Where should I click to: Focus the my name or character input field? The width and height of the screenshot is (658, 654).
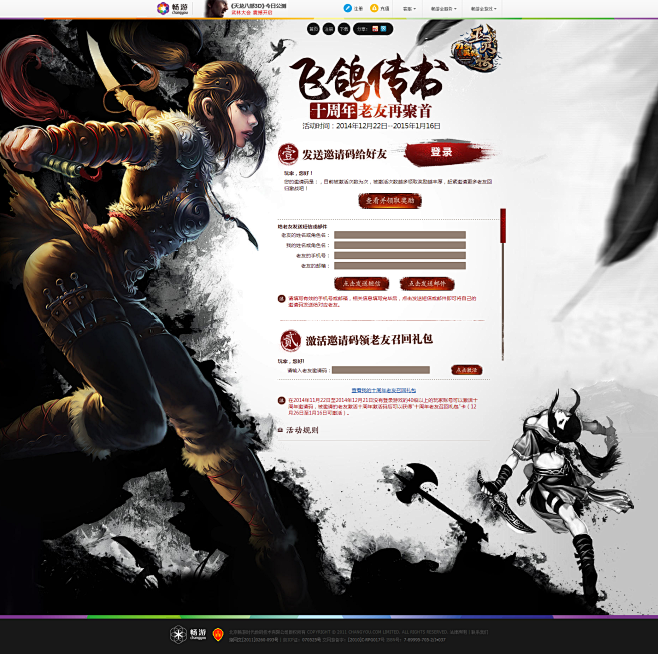point(400,245)
